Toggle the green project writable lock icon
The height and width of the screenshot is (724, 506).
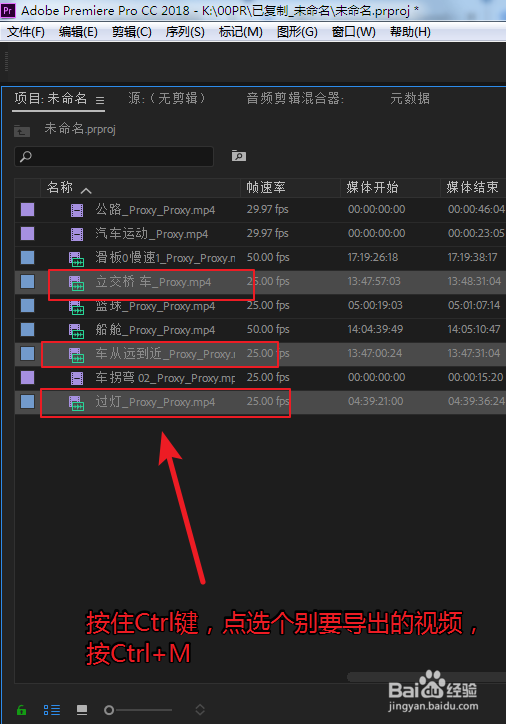coord(21,710)
